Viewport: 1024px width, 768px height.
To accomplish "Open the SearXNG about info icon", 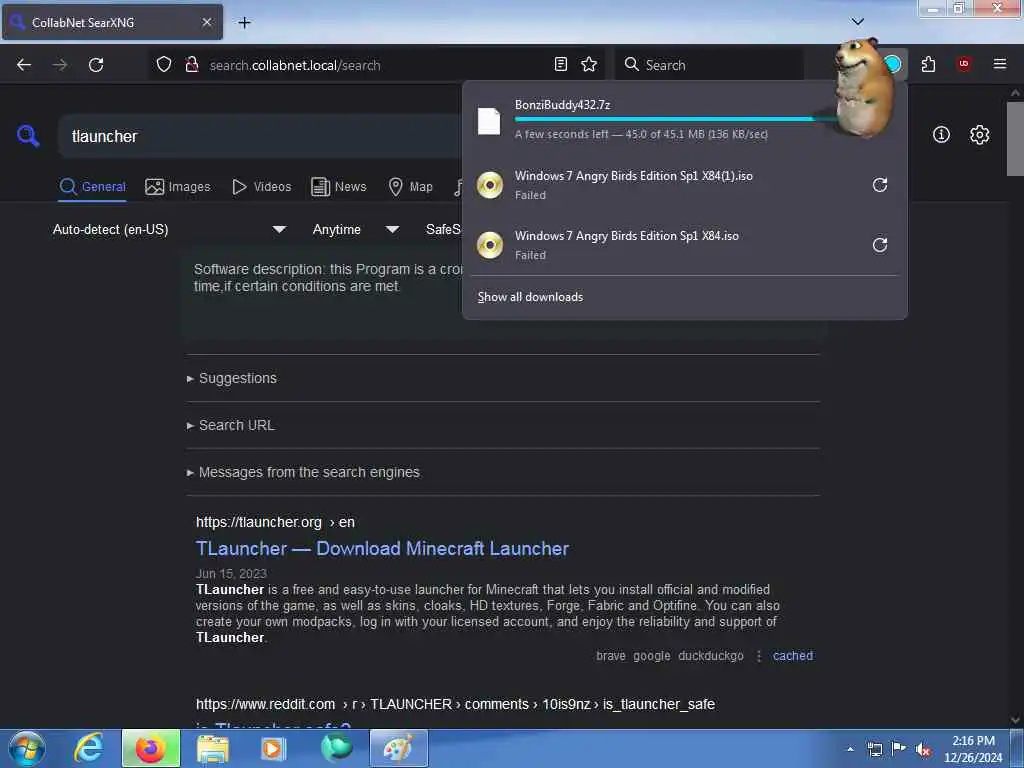I will point(941,135).
